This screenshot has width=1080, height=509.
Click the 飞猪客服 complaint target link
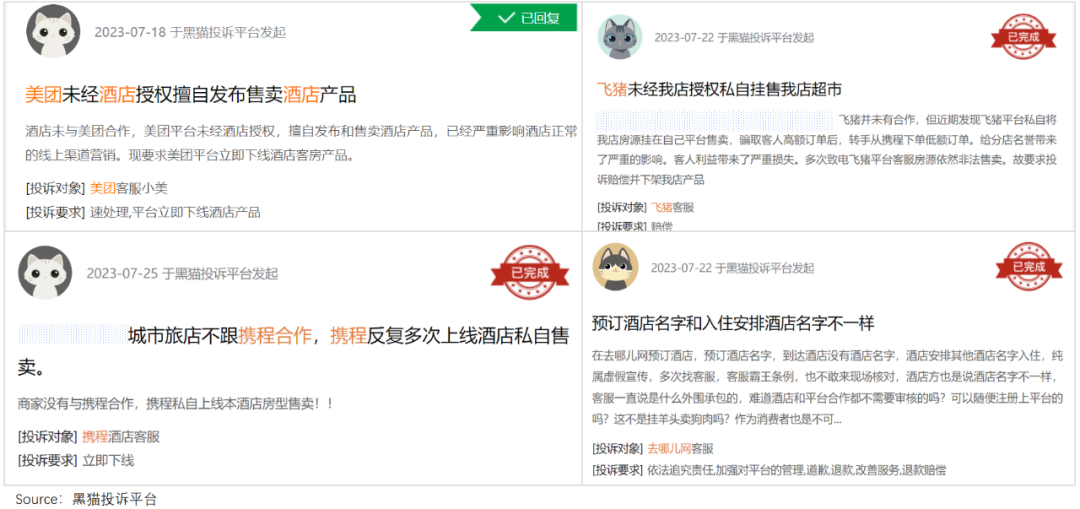(x=672, y=207)
